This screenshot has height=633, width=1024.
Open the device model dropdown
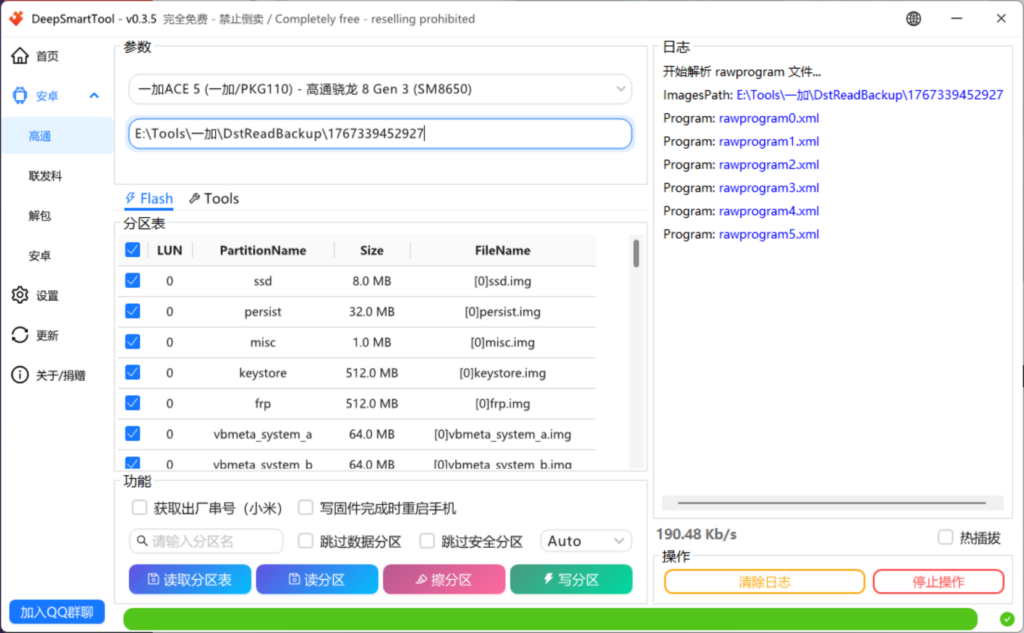click(x=380, y=89)
